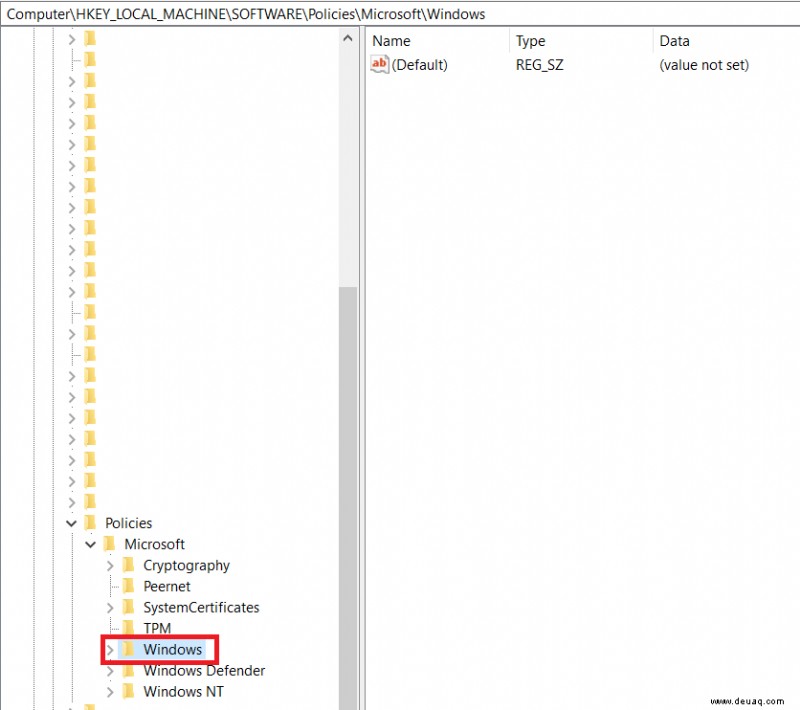This screenshot has height=710, width=800.
Task: Click the tree scrollbar up arrow
Action: pos(348,38)
